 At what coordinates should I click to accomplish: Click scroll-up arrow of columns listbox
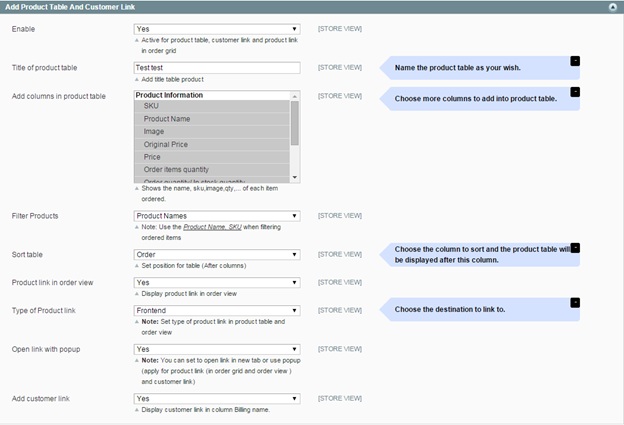point(294,96)
